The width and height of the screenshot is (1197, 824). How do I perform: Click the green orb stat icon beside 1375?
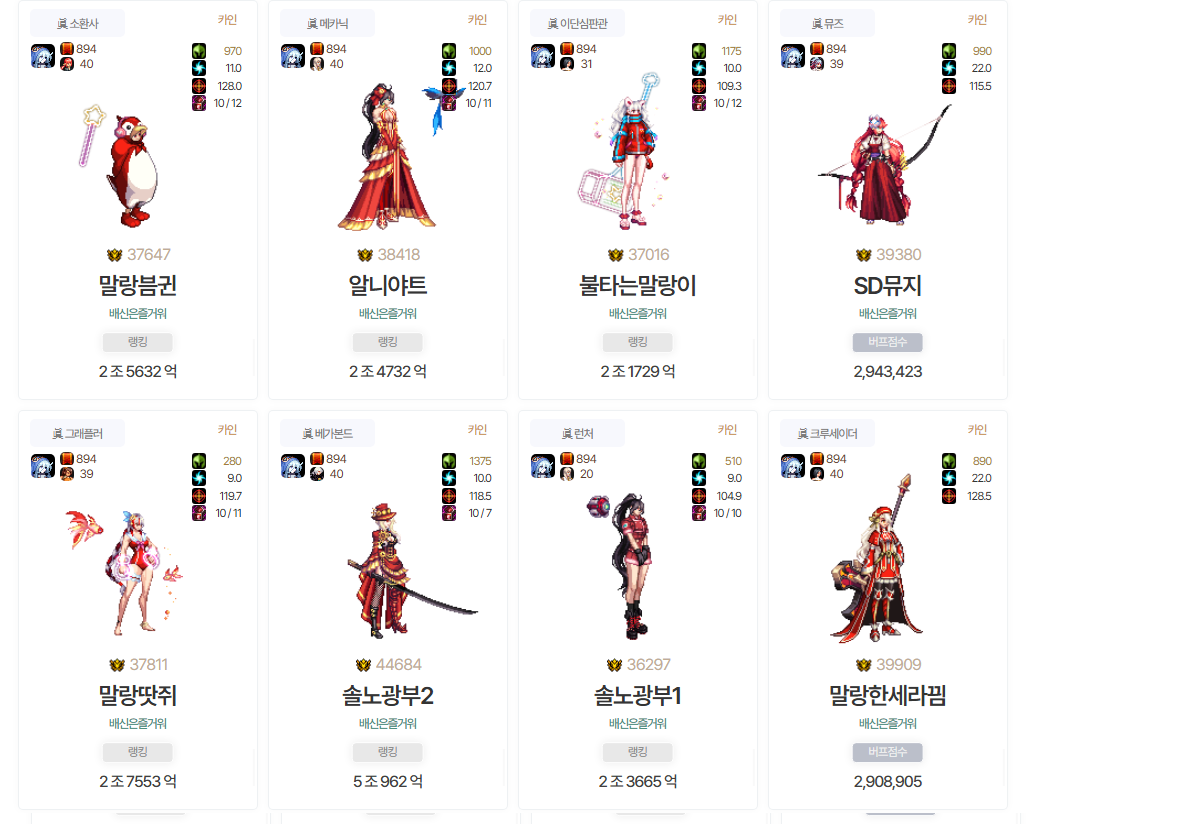click(x=449, y=460)
